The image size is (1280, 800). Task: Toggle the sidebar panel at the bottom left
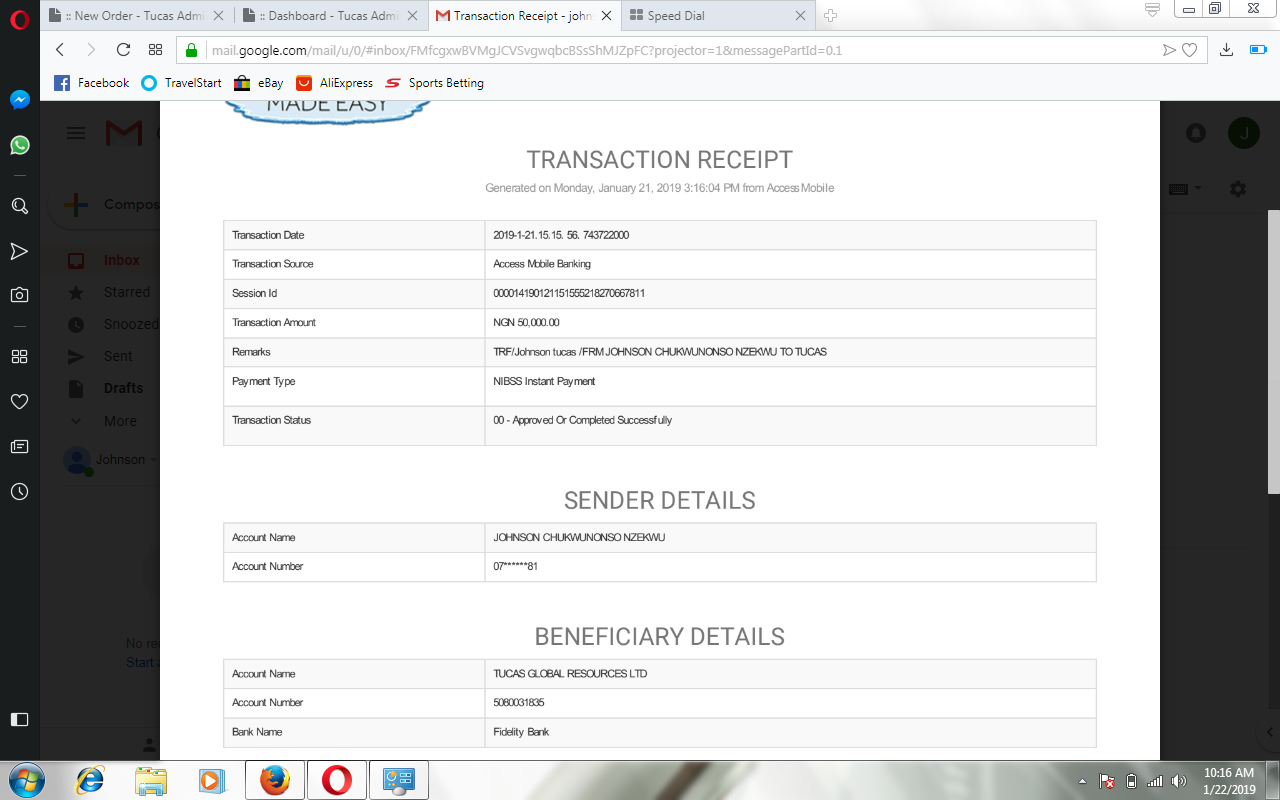[x=19, y=719]
